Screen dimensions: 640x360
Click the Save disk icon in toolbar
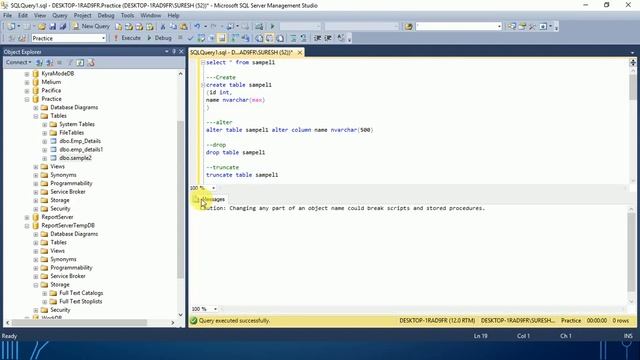tap(52, 27)
